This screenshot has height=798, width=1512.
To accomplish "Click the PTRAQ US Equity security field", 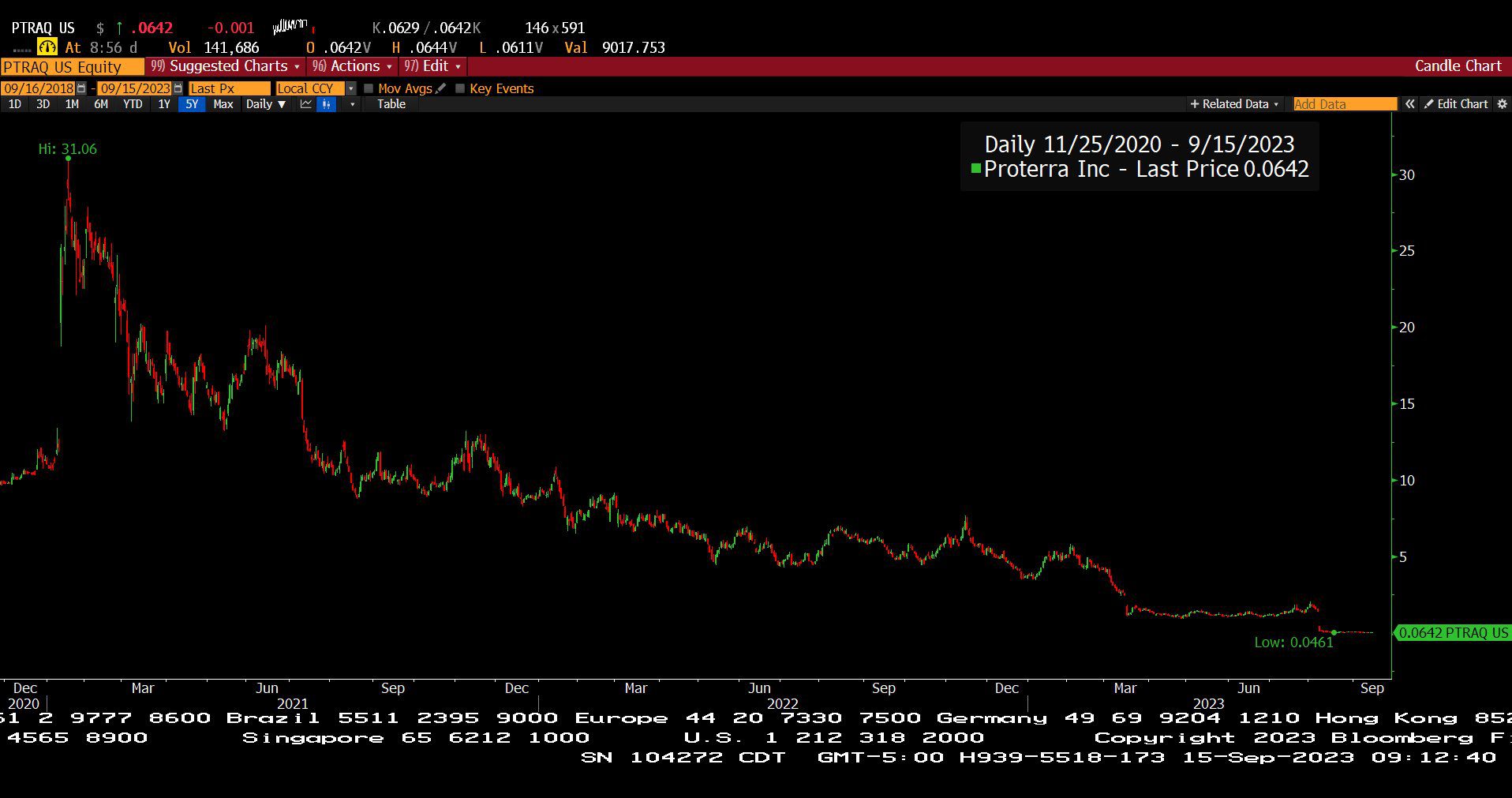I will tap(72, 67).
